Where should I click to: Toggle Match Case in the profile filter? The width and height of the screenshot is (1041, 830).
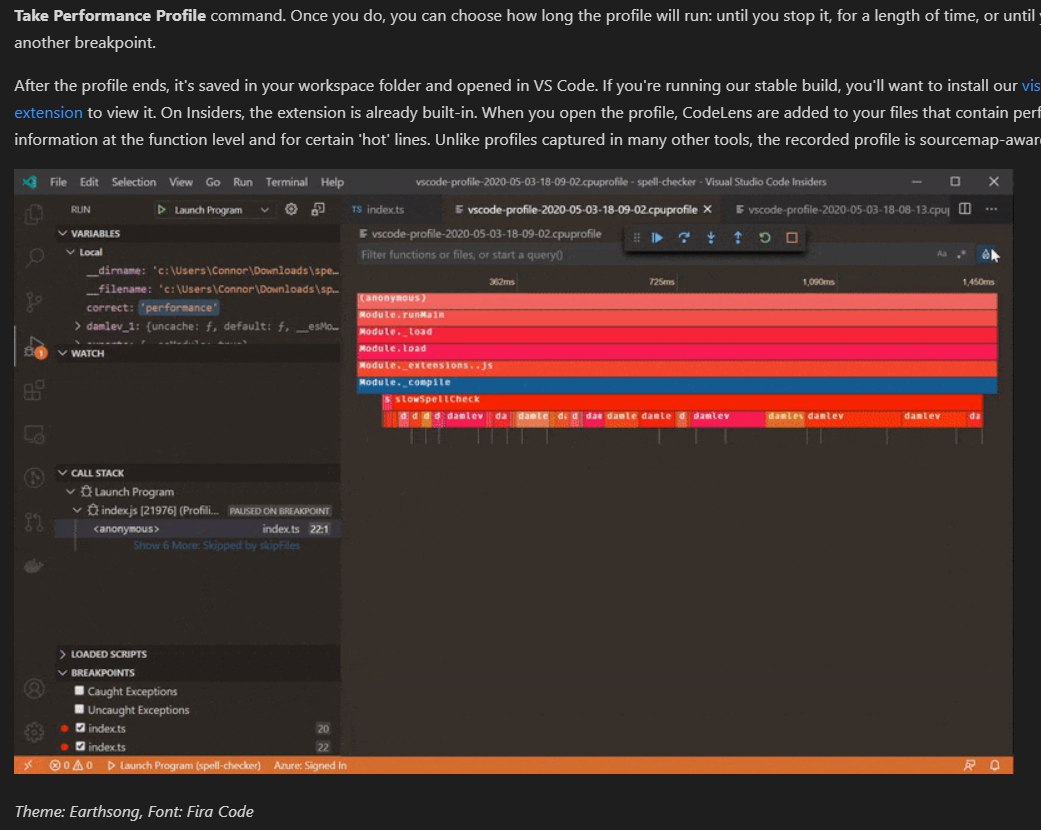[x=941, y=254]
